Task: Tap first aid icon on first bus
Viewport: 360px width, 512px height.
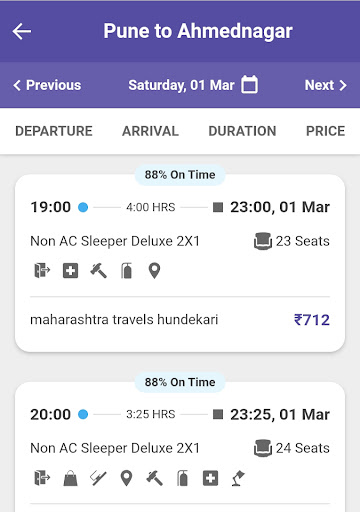Action: tap(70, 270)
